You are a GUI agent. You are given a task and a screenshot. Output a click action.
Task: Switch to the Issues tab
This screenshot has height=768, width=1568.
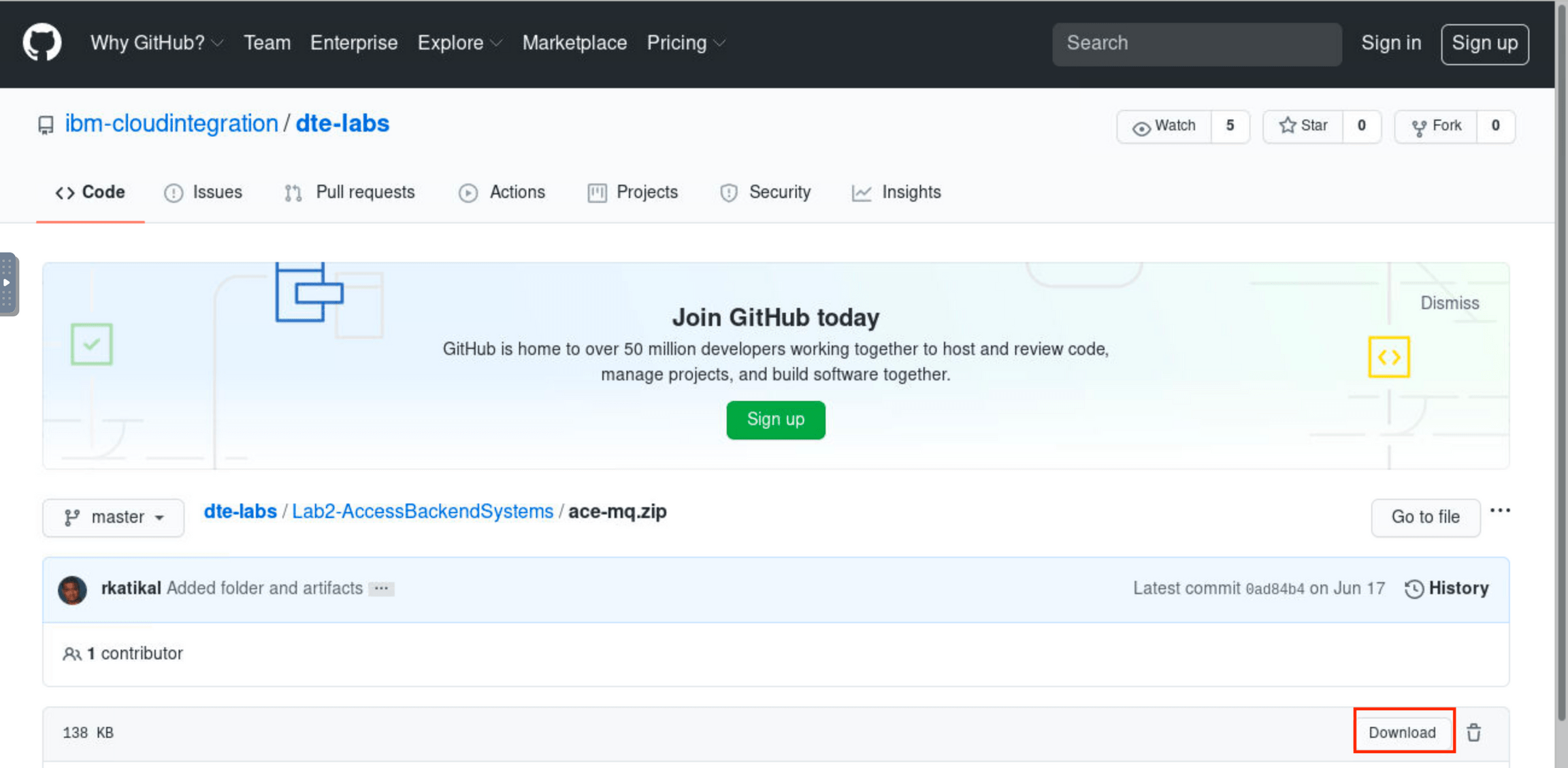(216, 193)
